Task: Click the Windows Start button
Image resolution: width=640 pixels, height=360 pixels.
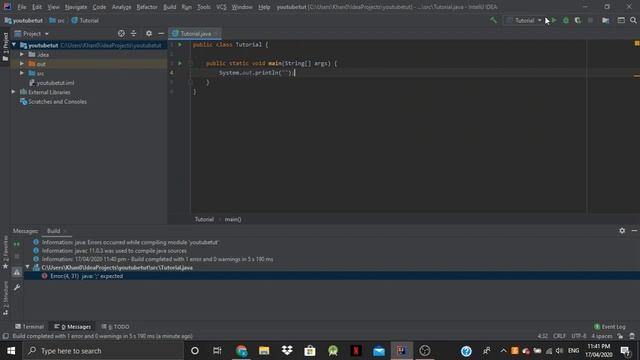Action: pyautogui.click(x=11, y=351)
